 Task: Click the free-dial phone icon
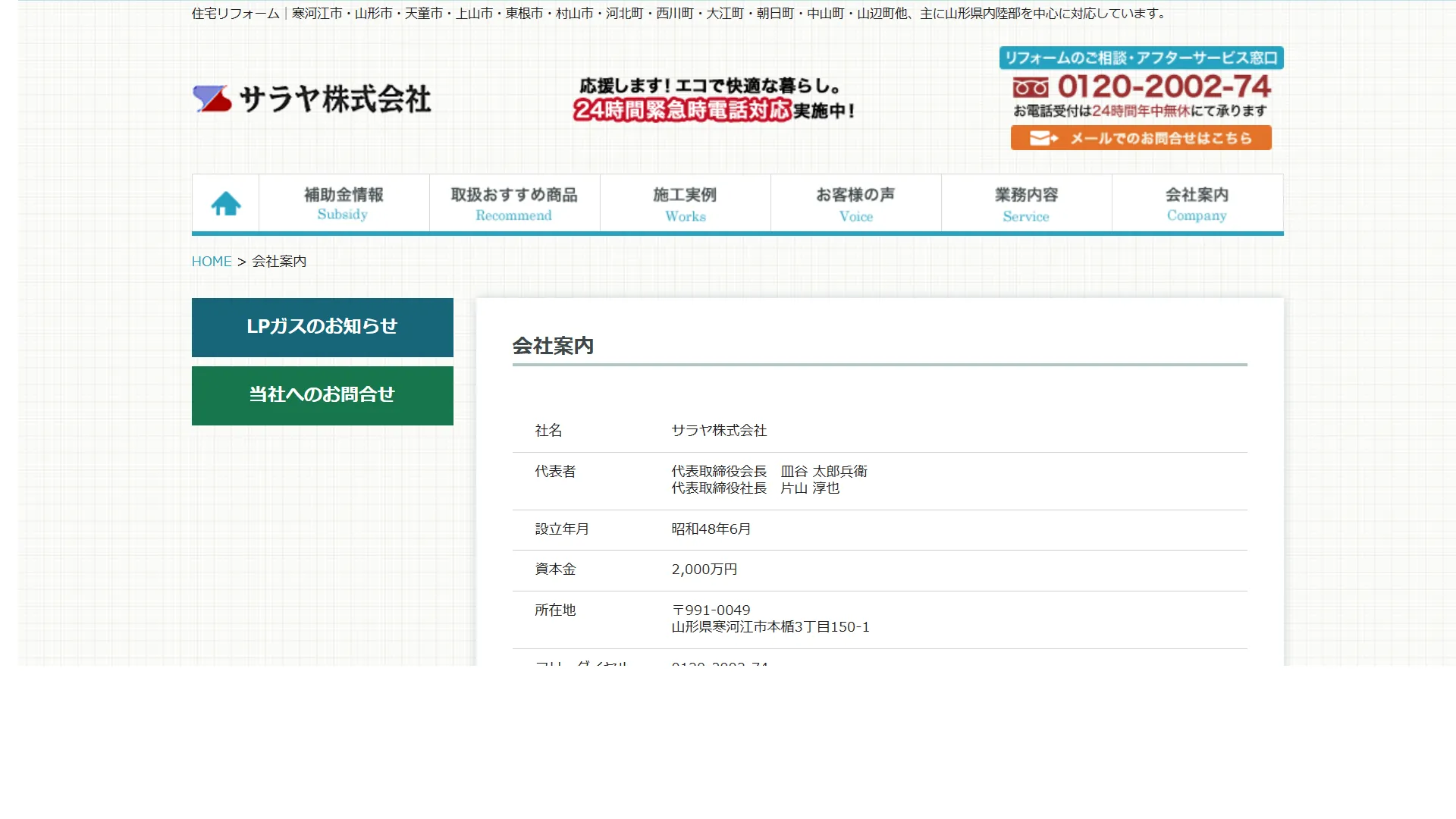[1030, 88]
